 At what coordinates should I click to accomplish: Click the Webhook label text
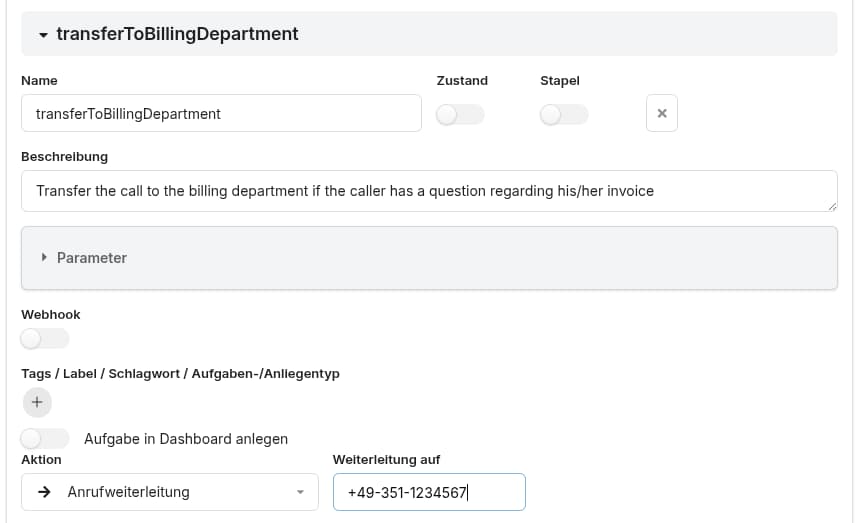(50, 314)
